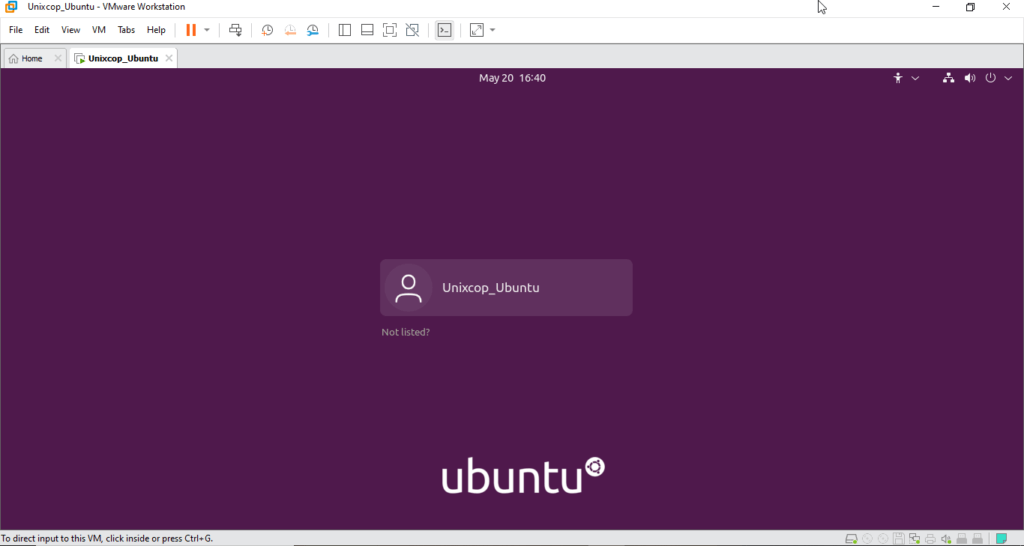The height and width of the screenshot is (546, 1024).
Task: Send Ctrl+Alt+Del to the virtual machine
Action: click(x=235, y=30)
